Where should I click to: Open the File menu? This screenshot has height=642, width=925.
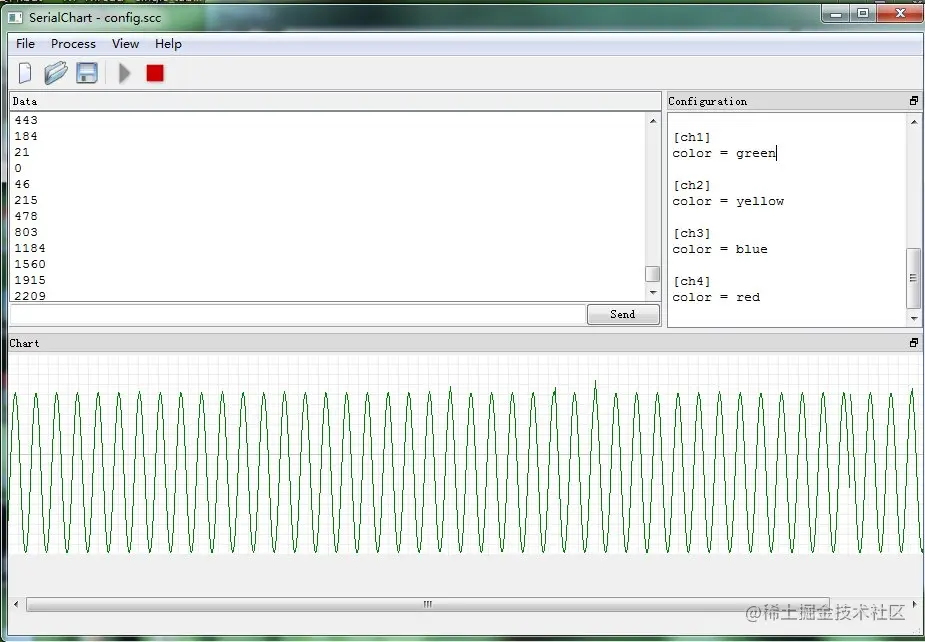(x=25, y=44)
